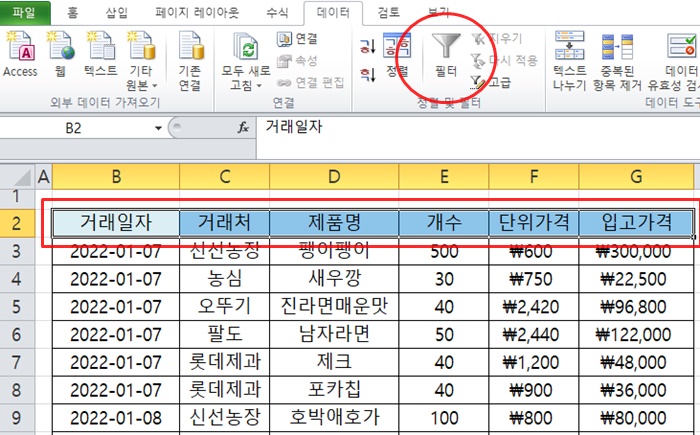Click the Name Box showing B2
The height and width of the screenshot is (435, 700).
[x=73, y=128]
